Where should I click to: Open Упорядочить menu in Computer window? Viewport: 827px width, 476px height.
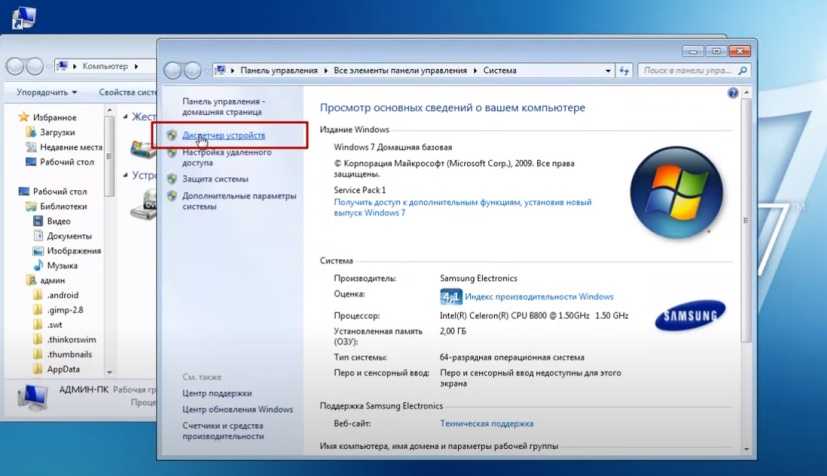[x=46, y=92]
